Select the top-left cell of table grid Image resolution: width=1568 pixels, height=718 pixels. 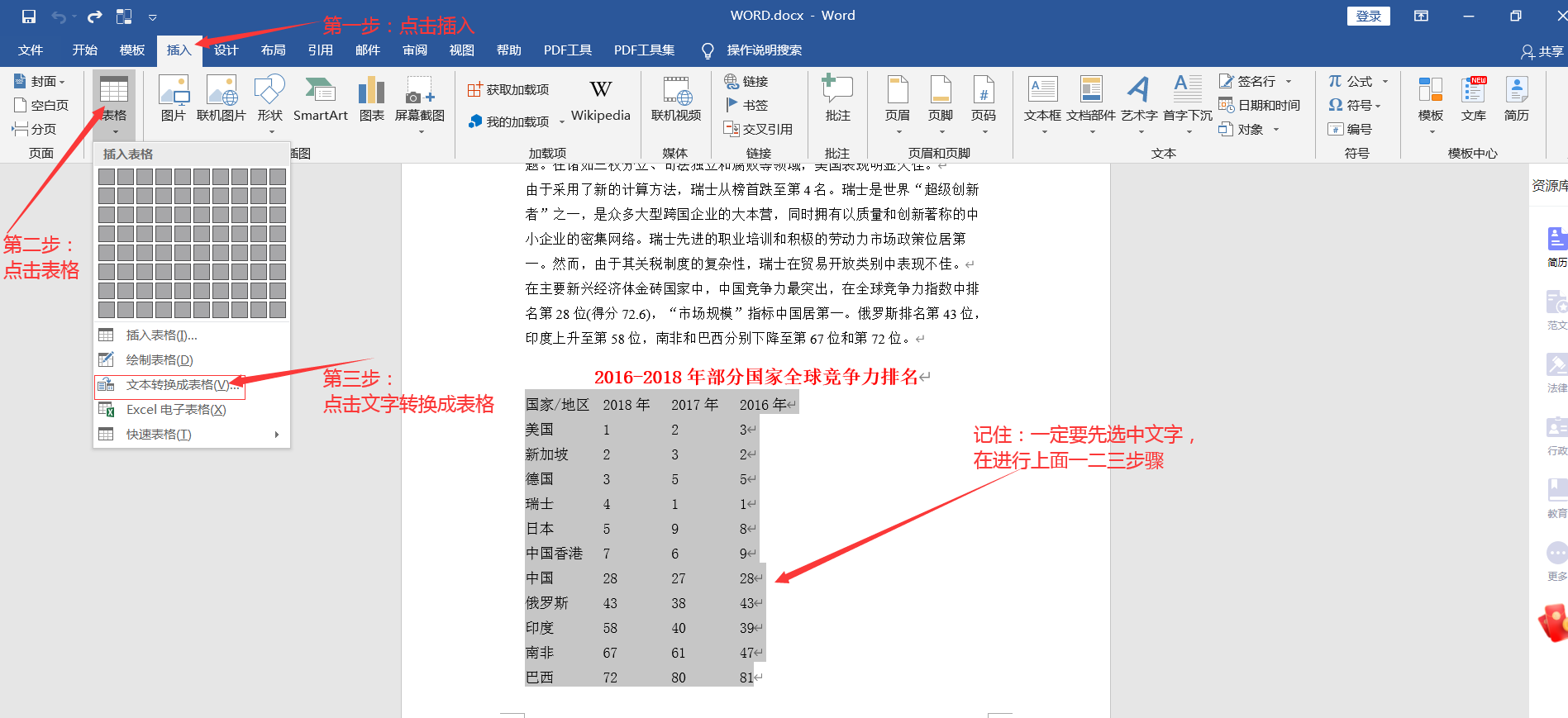[106, 176]
